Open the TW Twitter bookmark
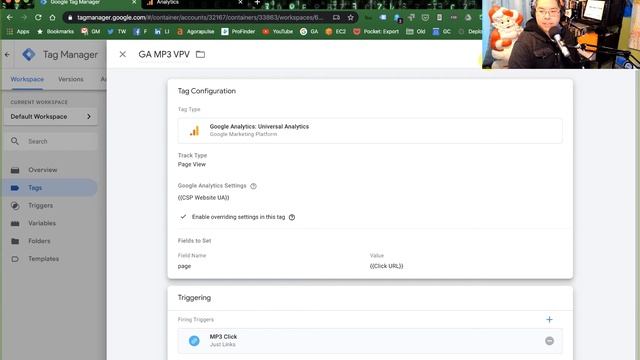The image size is (640, 360). [x=117, y=31]
